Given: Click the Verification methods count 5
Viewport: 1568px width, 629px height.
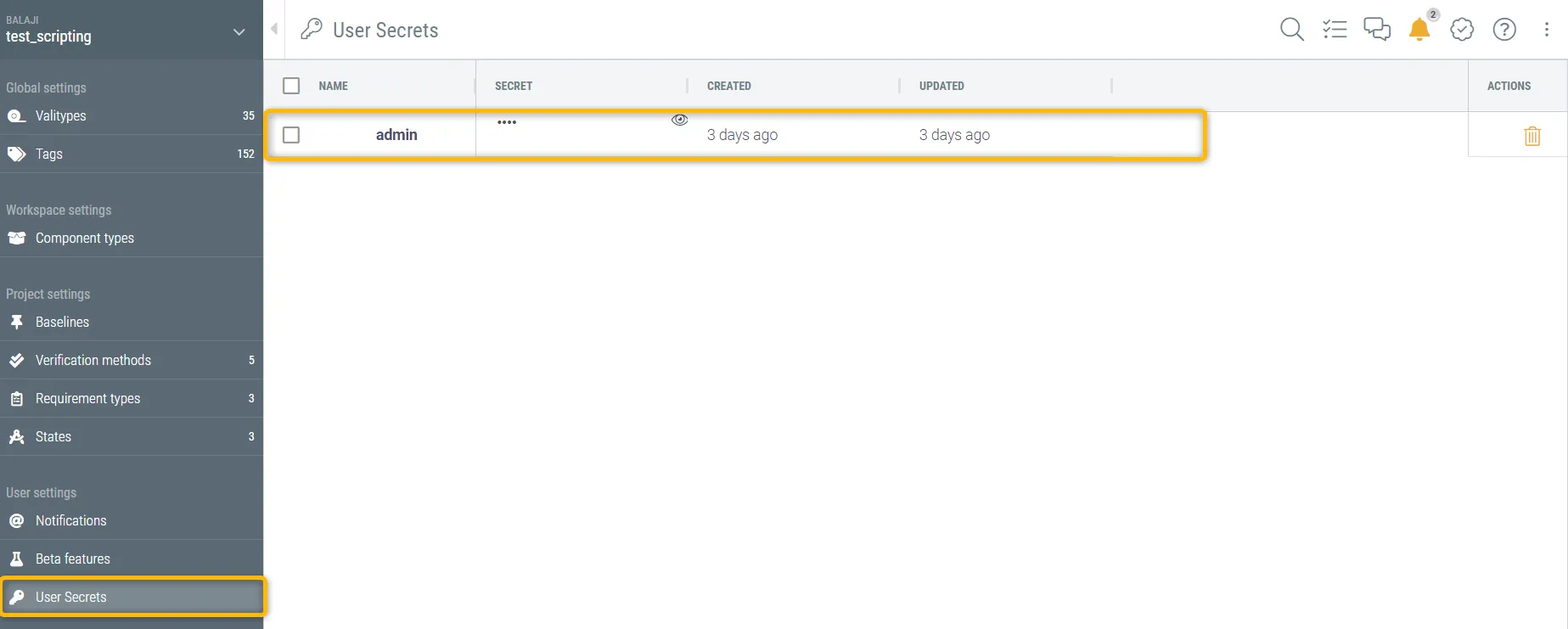Looking at the screenshot, I should tap(251, 361).
